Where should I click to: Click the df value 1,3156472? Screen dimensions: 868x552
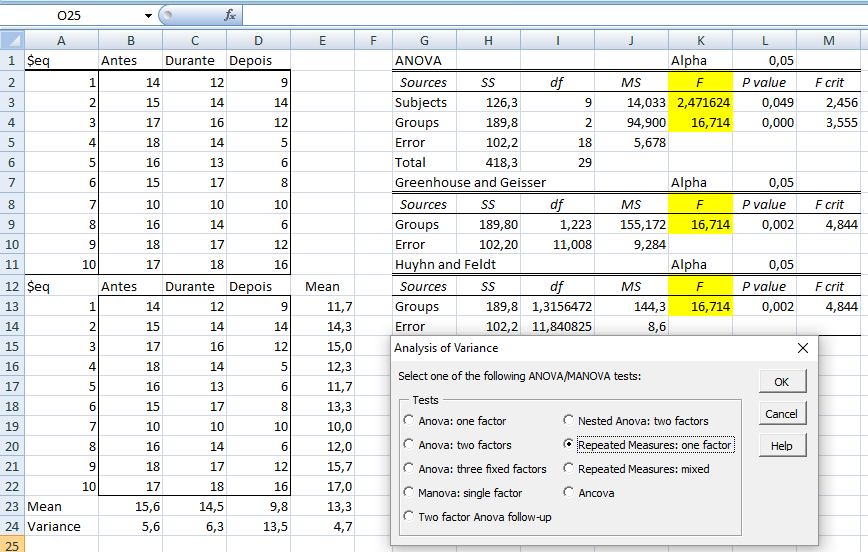tap(557, 306)
